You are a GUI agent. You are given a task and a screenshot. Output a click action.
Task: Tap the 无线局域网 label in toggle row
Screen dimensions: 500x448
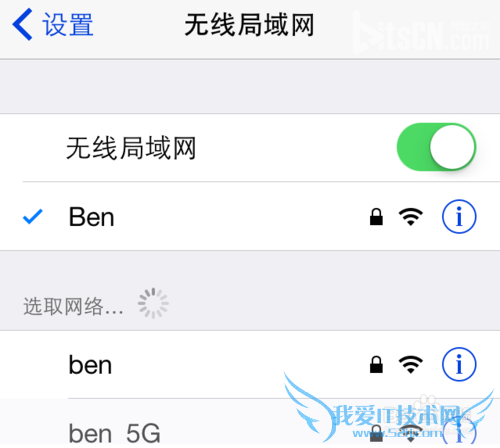[131, 148]
